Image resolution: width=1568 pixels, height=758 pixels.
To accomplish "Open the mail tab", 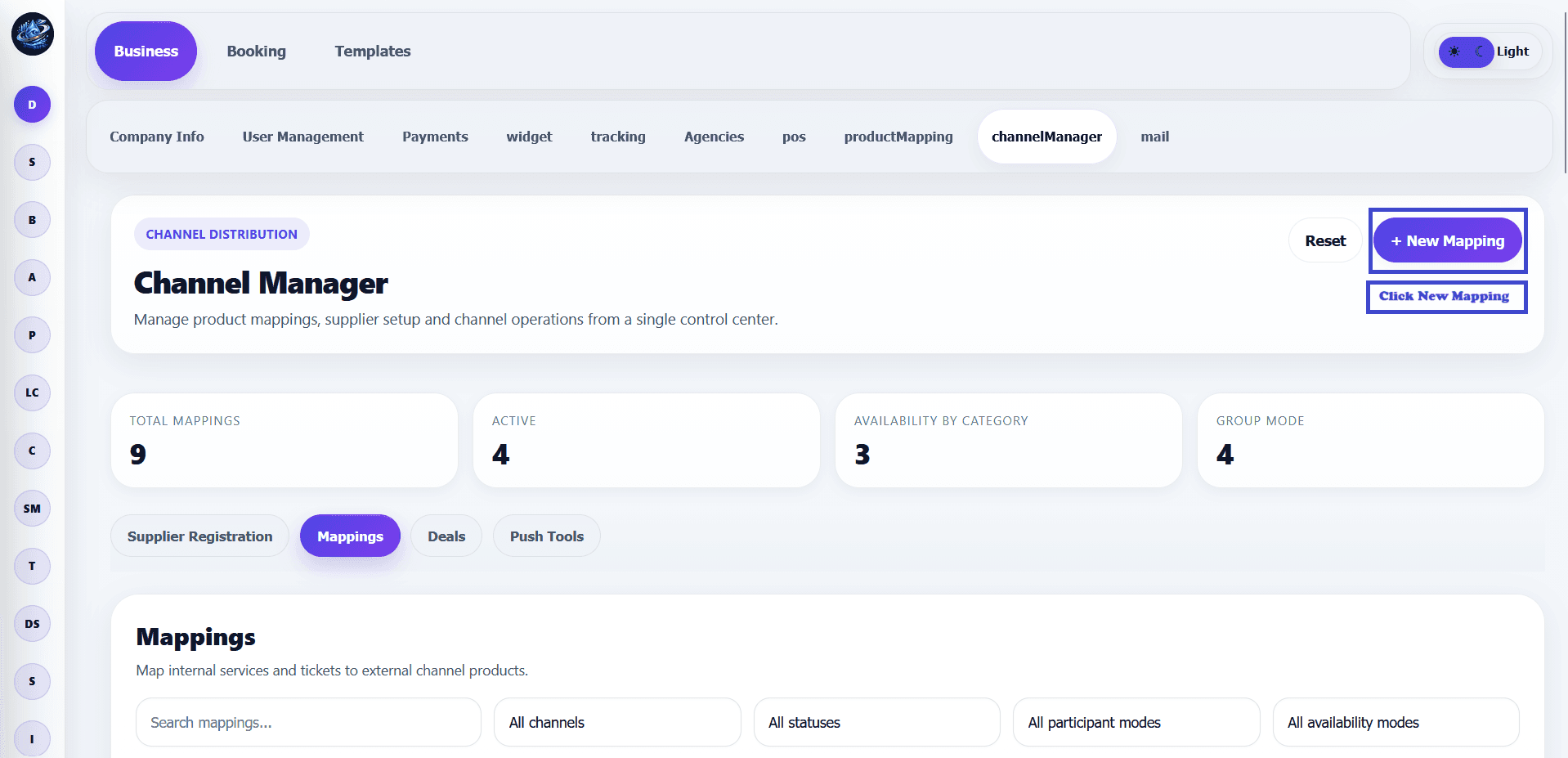I will coord(1154,137).
